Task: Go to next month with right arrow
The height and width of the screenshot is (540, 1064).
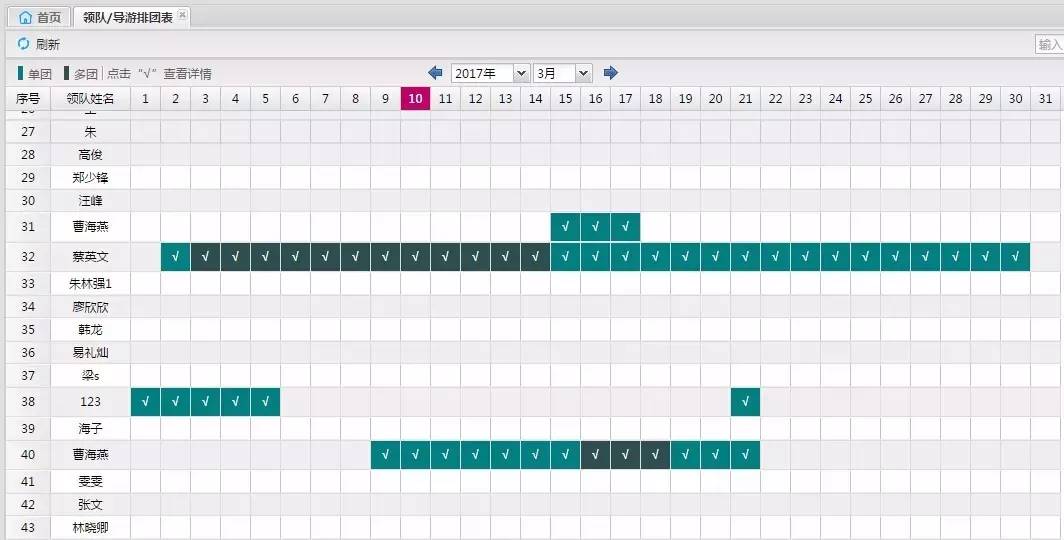Action: (611, 73)
